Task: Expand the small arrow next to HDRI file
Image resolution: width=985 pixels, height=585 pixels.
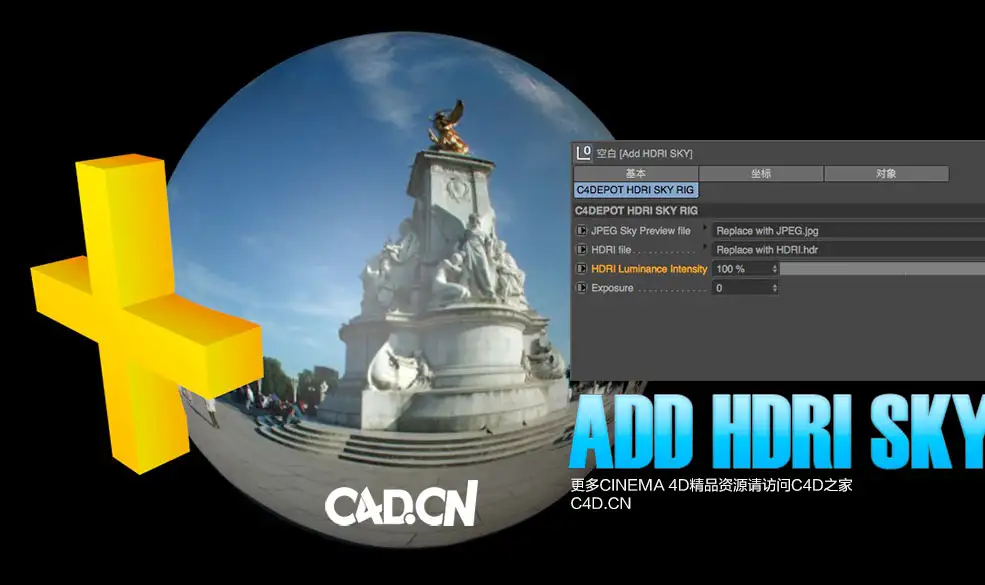Action: click(705, 246)
